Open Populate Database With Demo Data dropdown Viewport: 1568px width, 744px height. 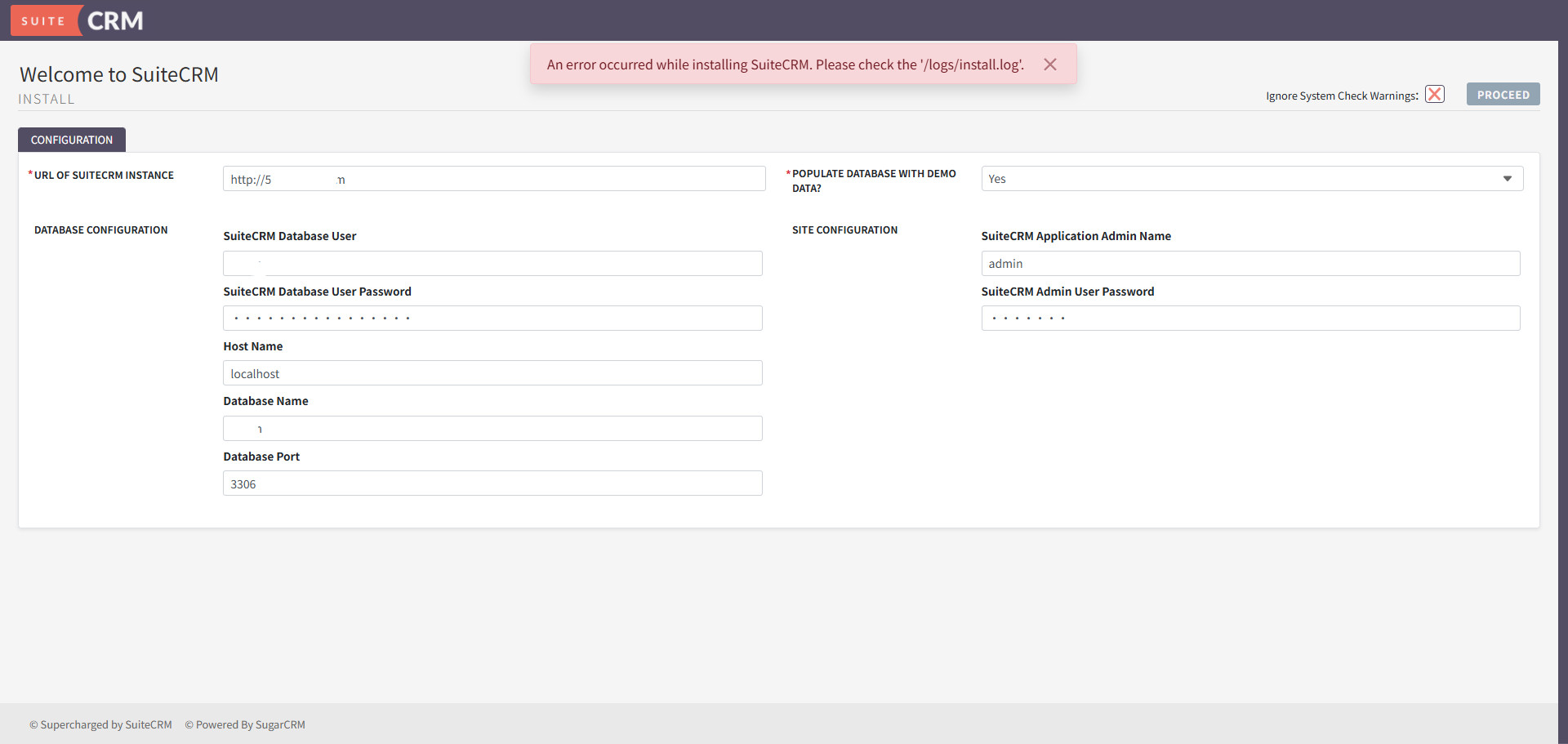[1252, 179]
